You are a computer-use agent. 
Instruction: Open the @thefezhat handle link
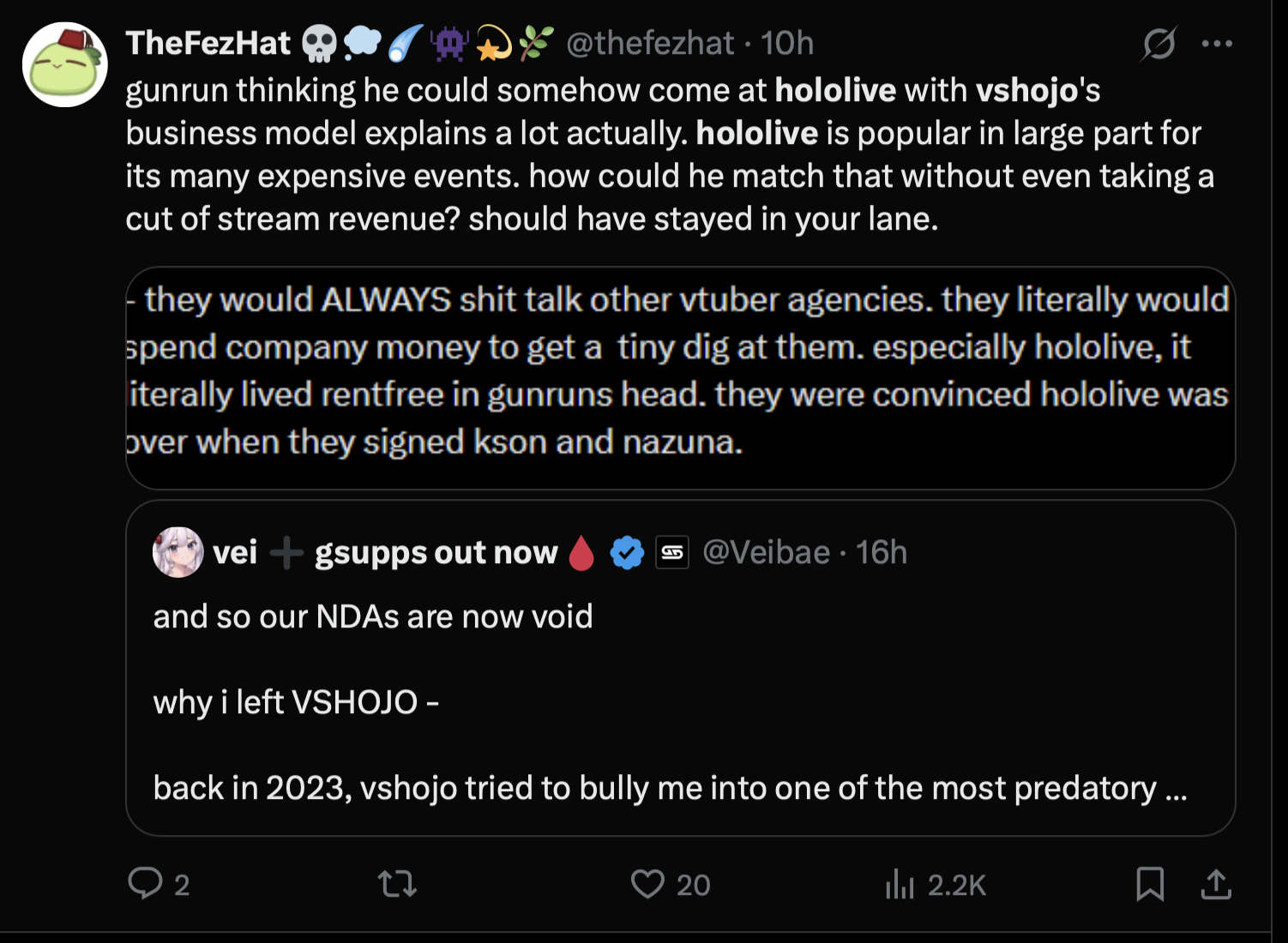650,43
